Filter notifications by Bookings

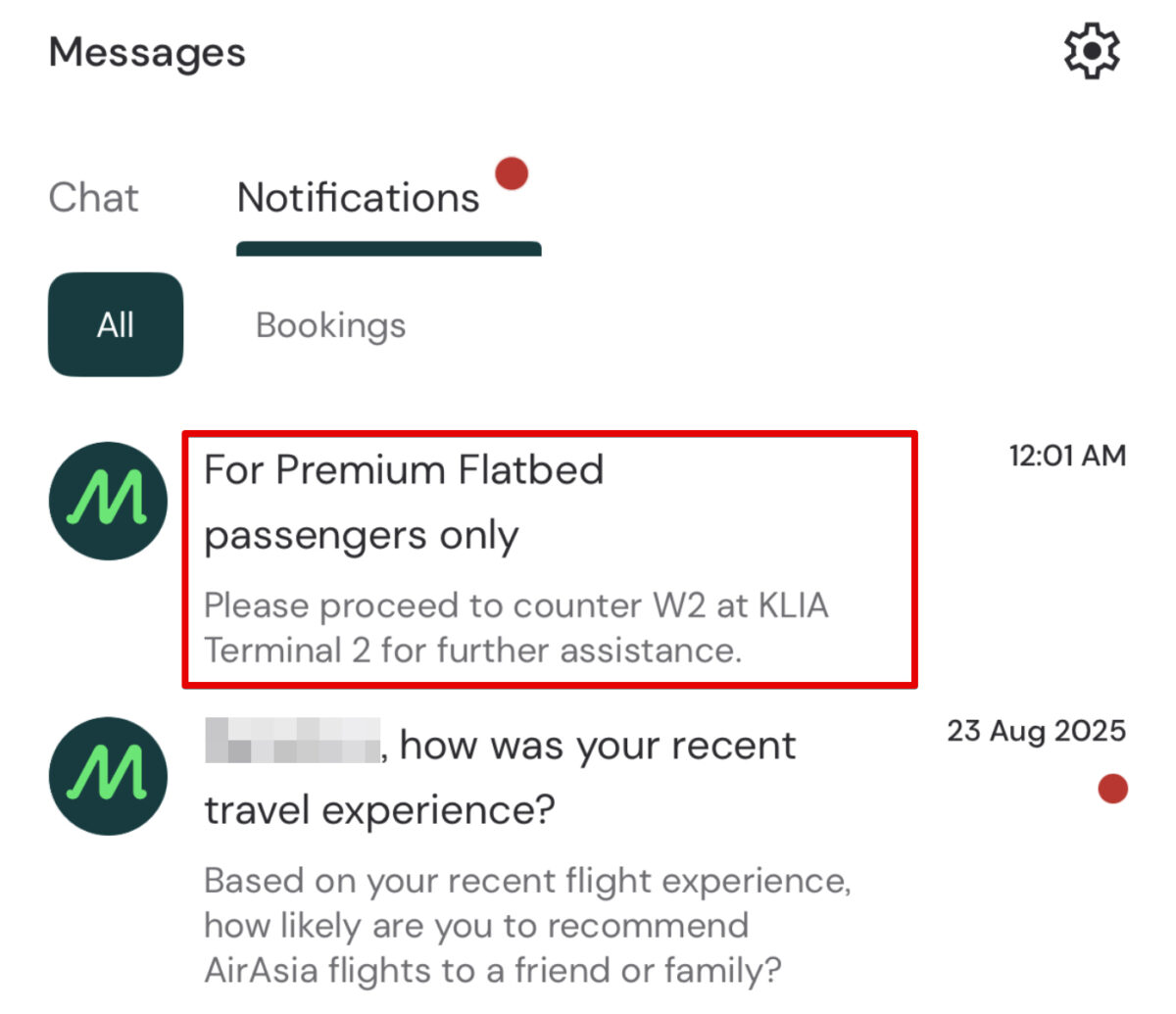pos(330,325)
